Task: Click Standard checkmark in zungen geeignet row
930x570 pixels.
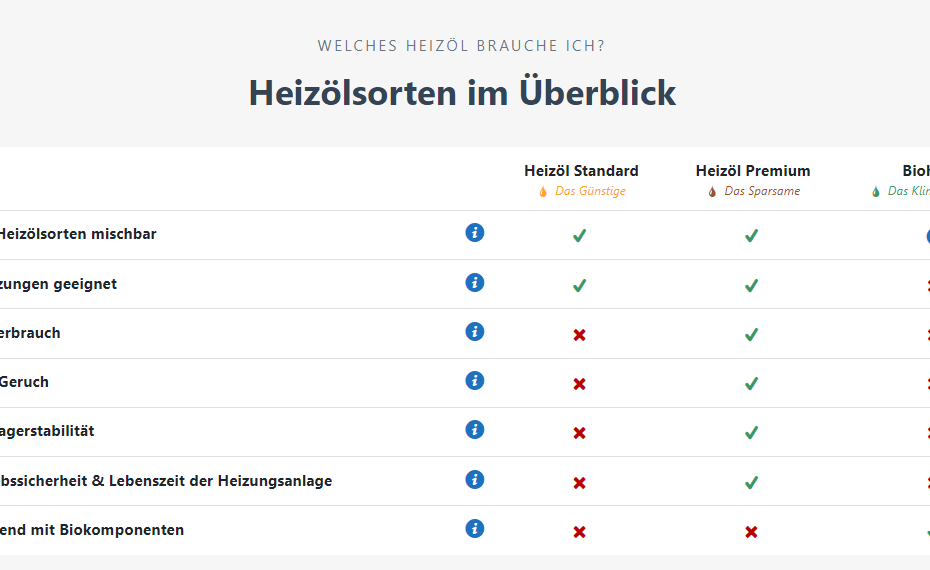Action: coord(579,286)
